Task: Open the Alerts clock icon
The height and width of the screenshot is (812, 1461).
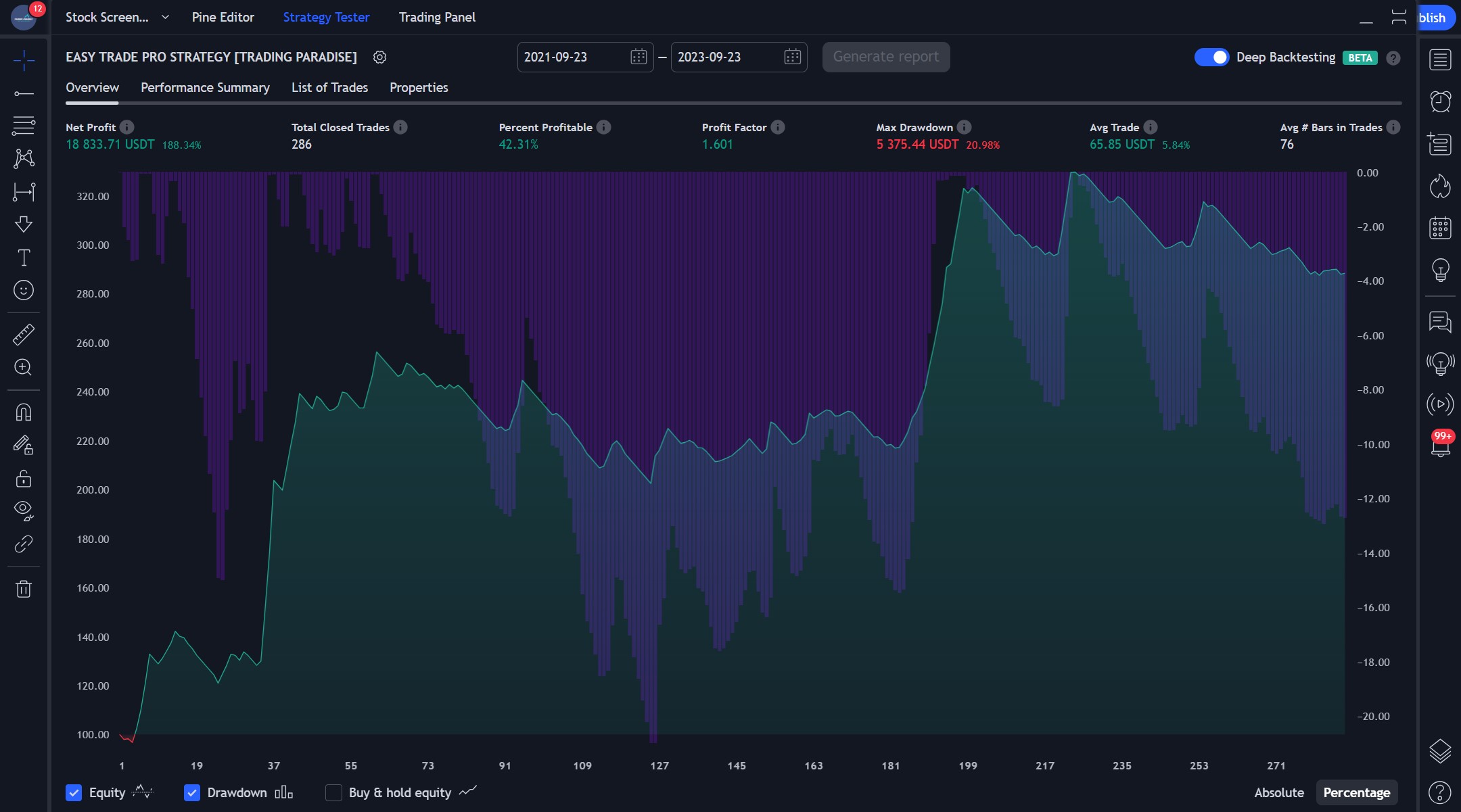Action: pos(1440,101)
